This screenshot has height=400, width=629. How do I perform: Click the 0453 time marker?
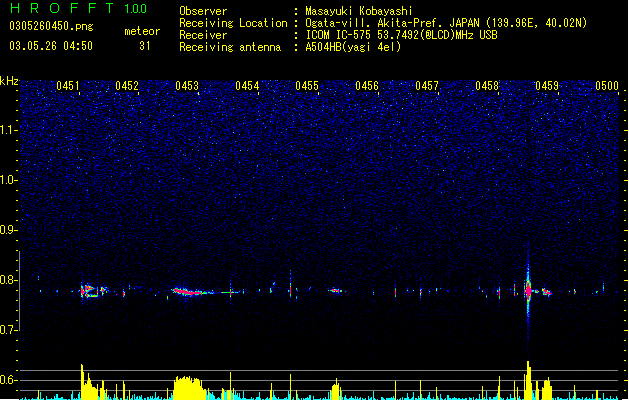(187, 86)
